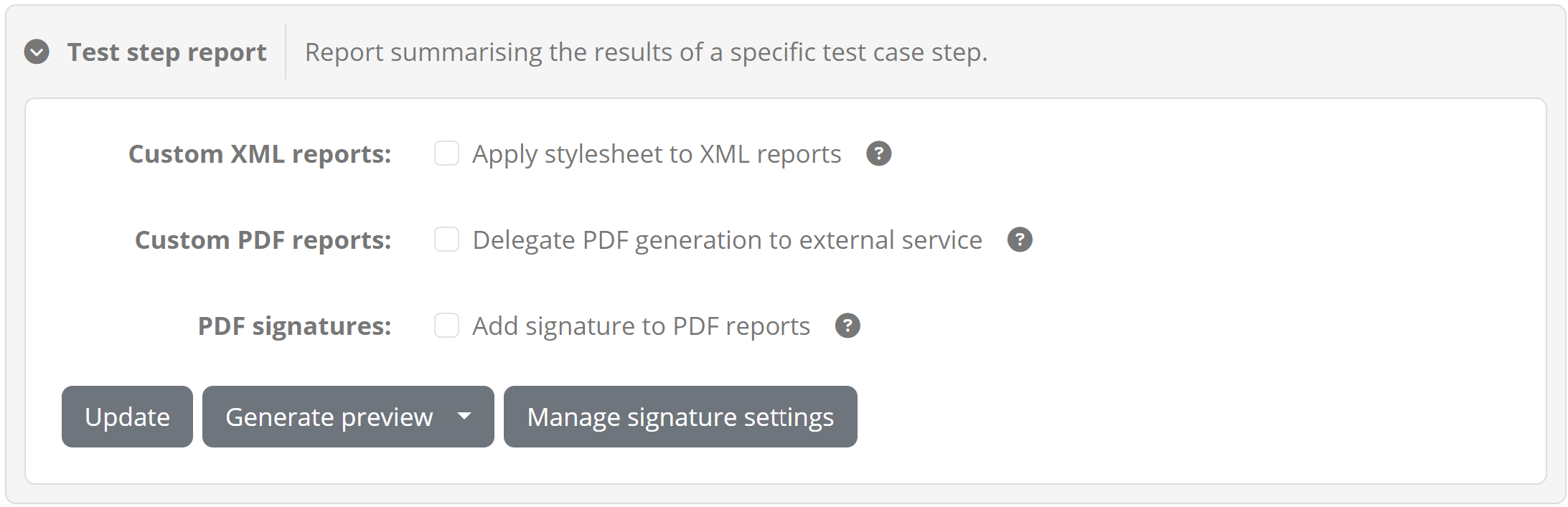1568x507 pixels.
Task: Click the report description summary text
Action: point(646,52)
